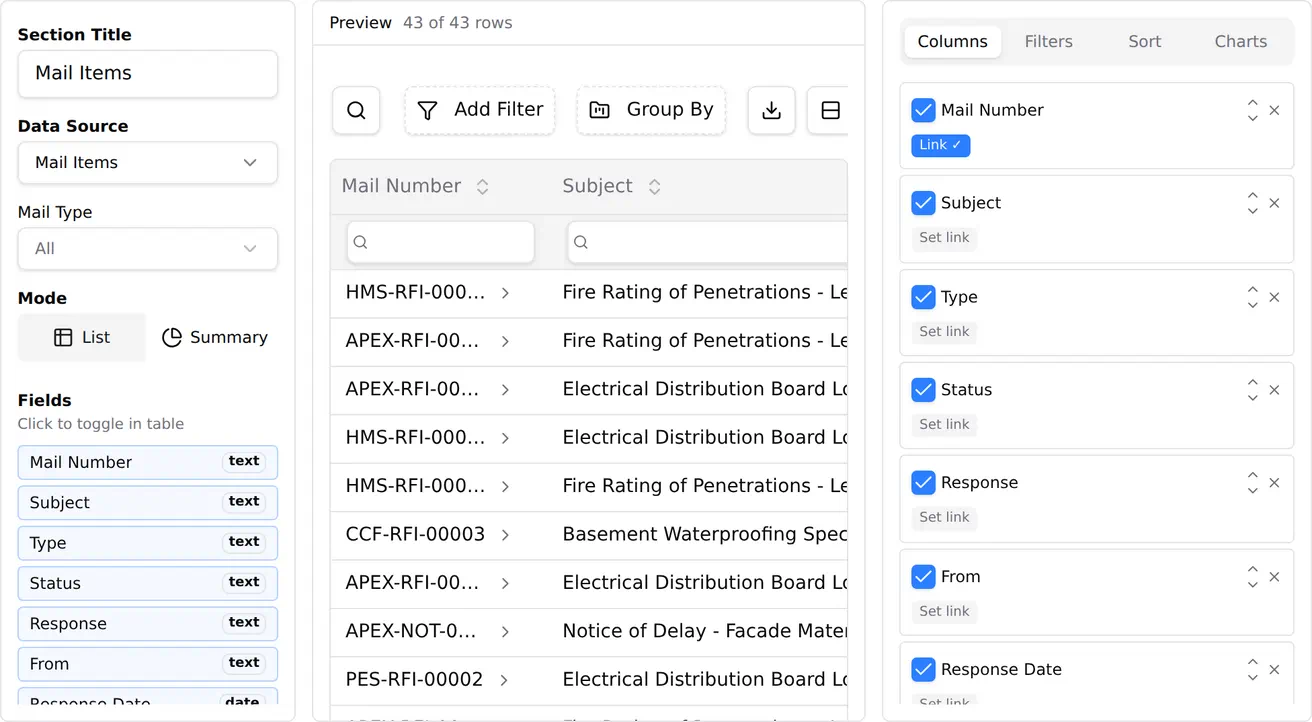Remove the Response column with its X
Screen dimensions: 1312x722
click(1274, 483)
